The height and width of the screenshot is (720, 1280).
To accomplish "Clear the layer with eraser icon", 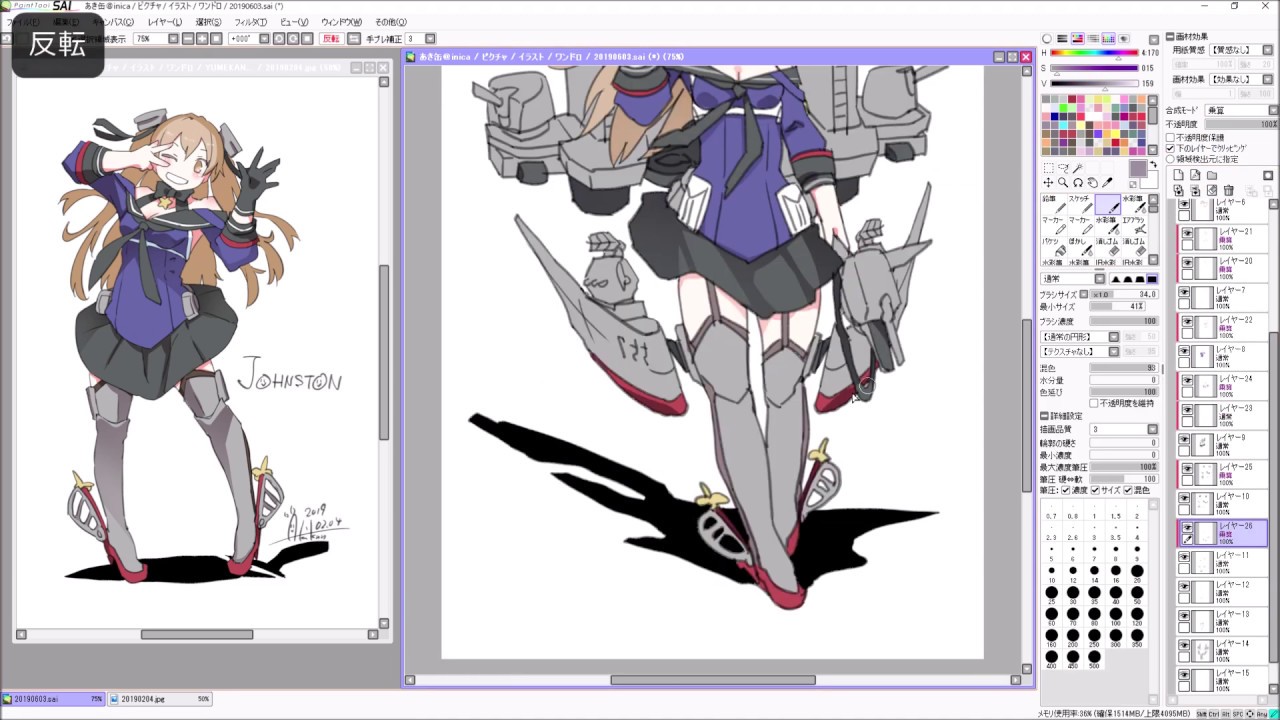I will click(1212, 190).
